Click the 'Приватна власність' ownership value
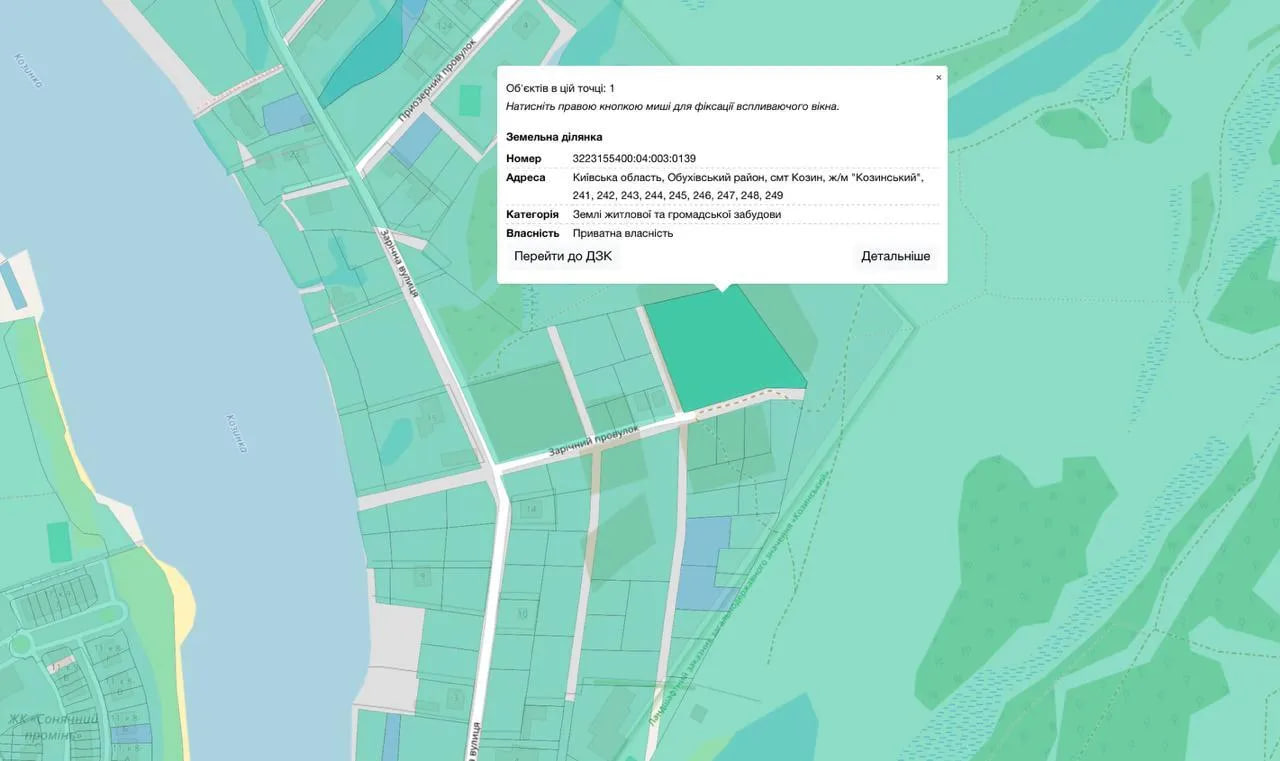 tap(623, 233)
